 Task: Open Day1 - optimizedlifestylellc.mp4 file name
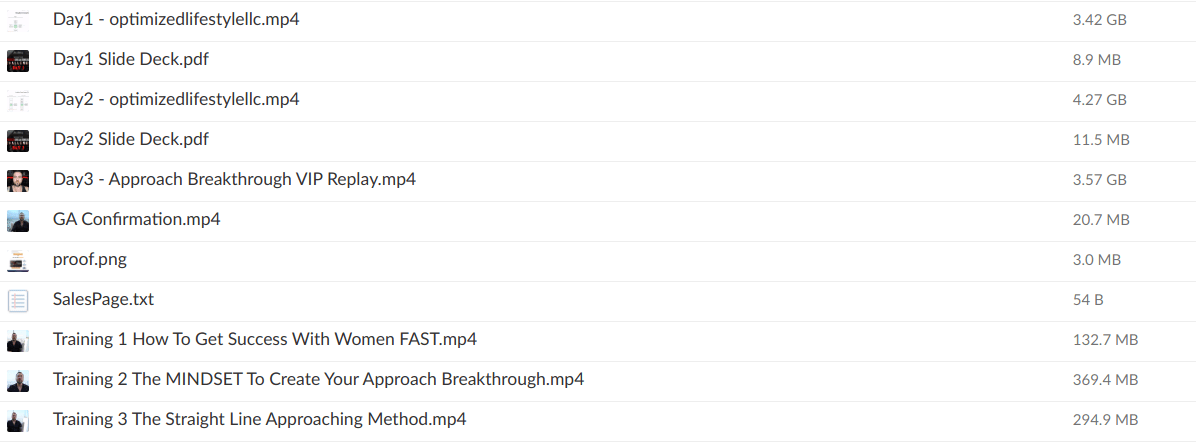tap(176, 19)
